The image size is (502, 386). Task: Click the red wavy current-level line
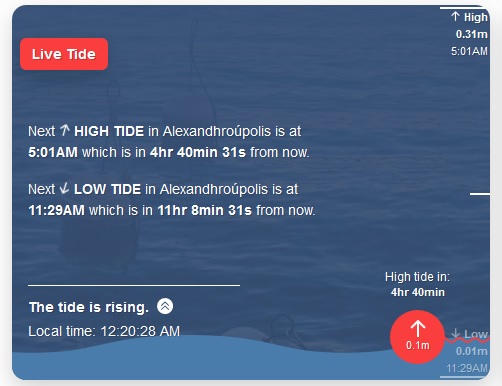(x=467, y=340)
